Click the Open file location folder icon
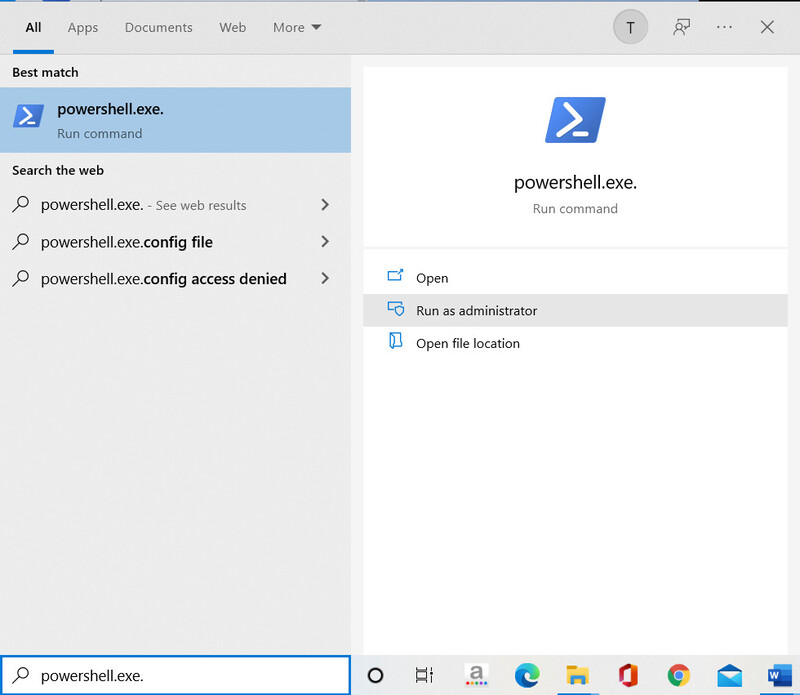800x695 pixels. point(395,341)
